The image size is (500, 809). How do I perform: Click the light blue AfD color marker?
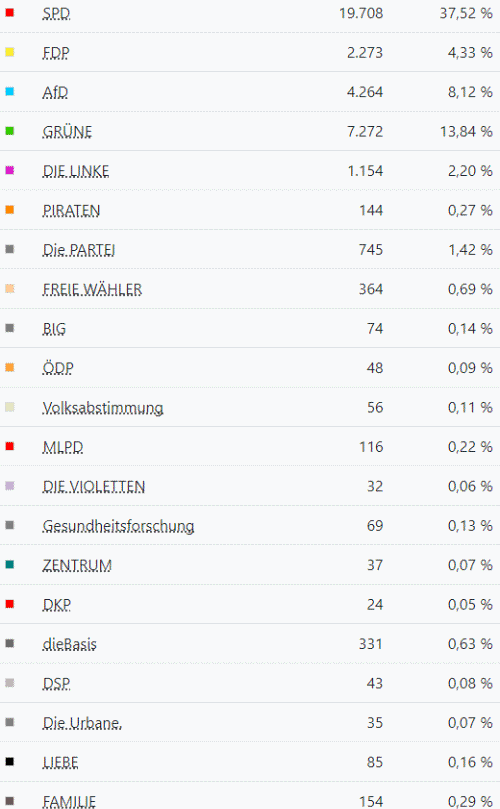[x=9, y=91]
